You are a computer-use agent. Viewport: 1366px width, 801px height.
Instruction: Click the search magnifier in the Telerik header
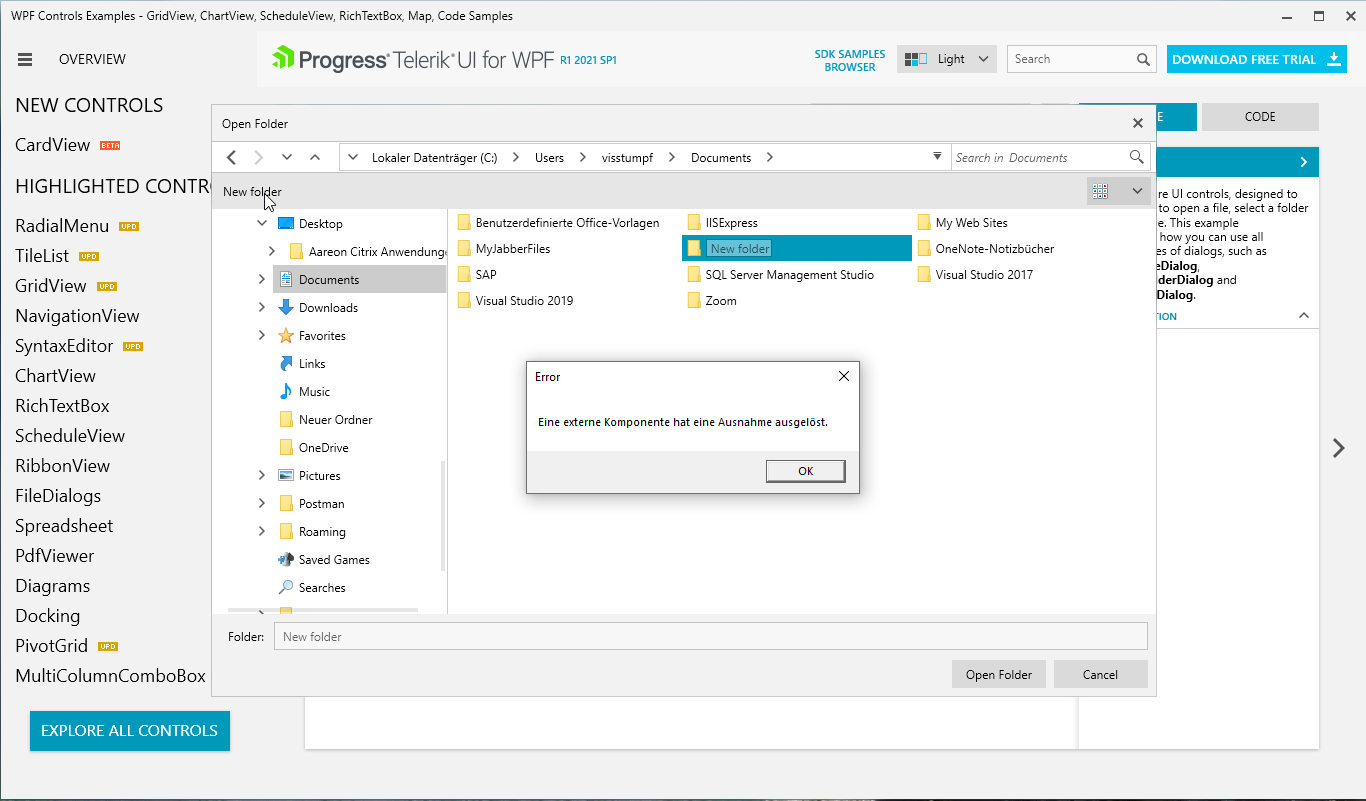(x=1143, y=60)
